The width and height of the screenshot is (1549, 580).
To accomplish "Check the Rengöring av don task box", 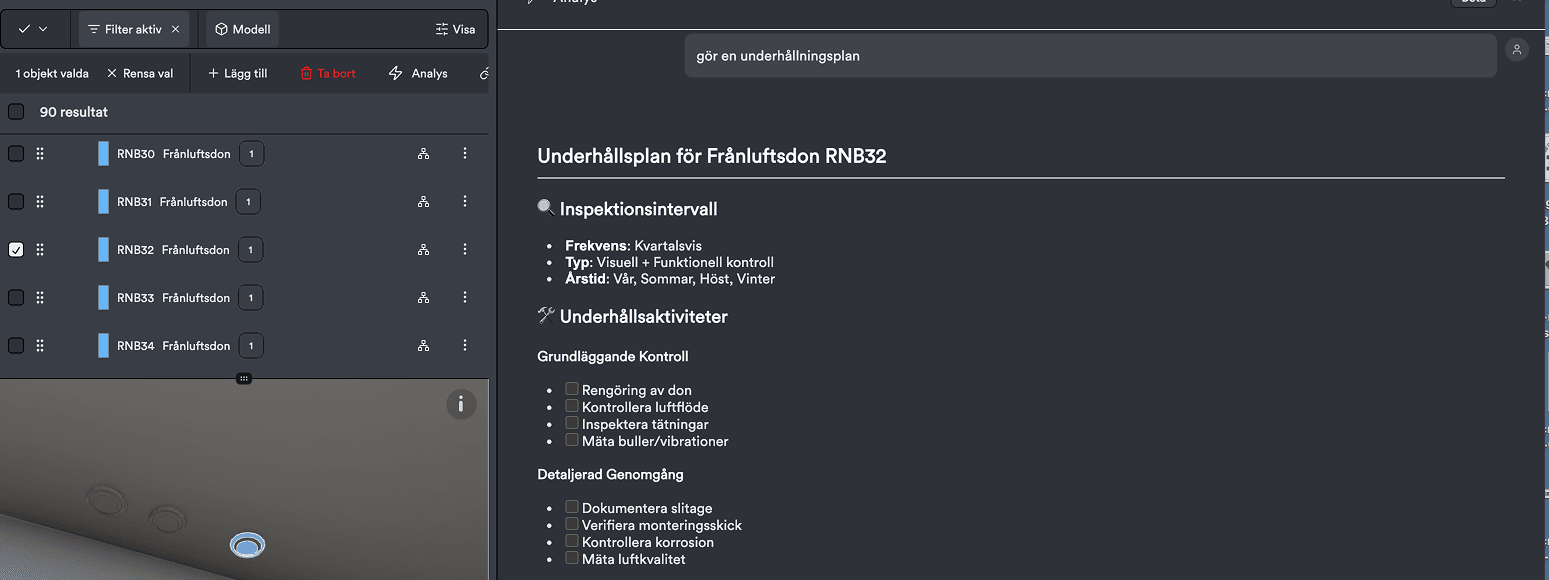I will point(572,389).
